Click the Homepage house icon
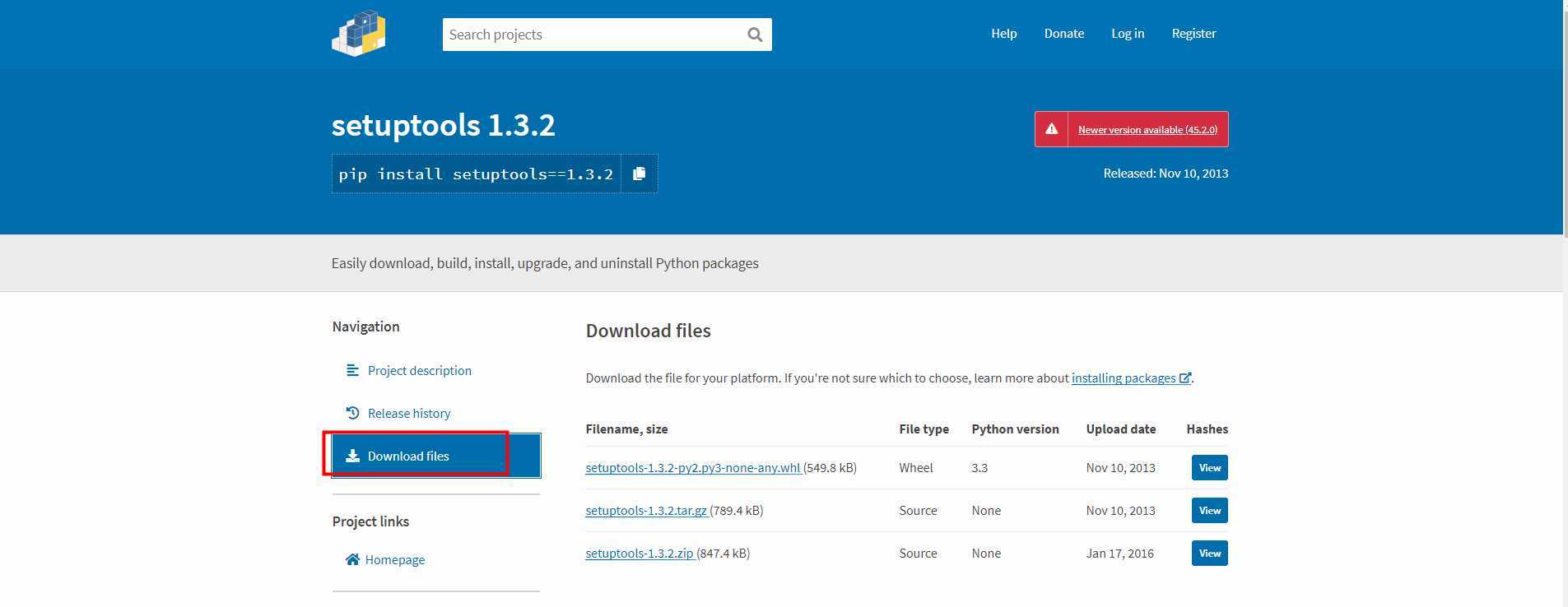1568x607 pixels. click(352, 559)
